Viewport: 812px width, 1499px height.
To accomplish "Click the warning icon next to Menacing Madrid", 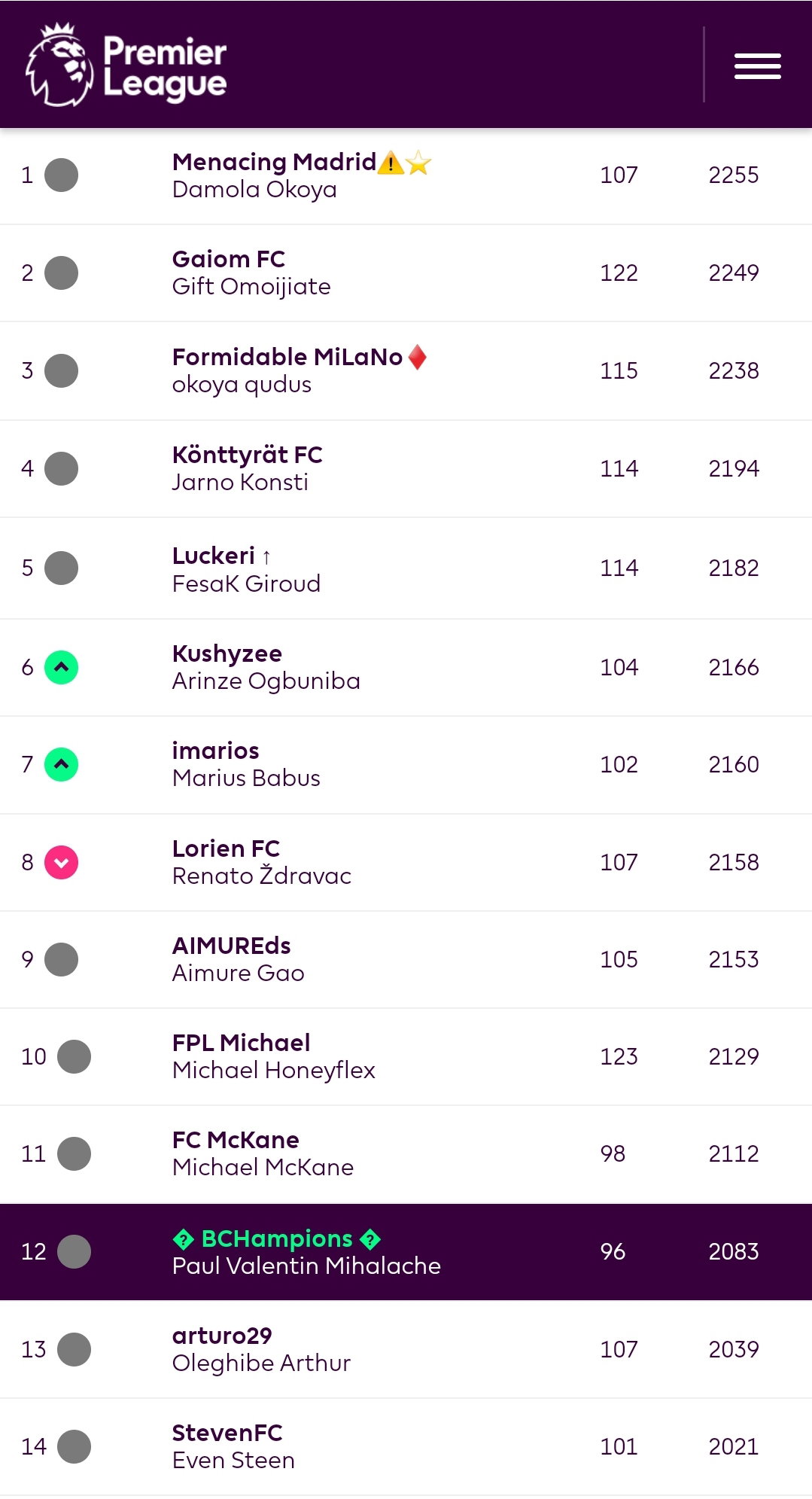I will 391,163.
